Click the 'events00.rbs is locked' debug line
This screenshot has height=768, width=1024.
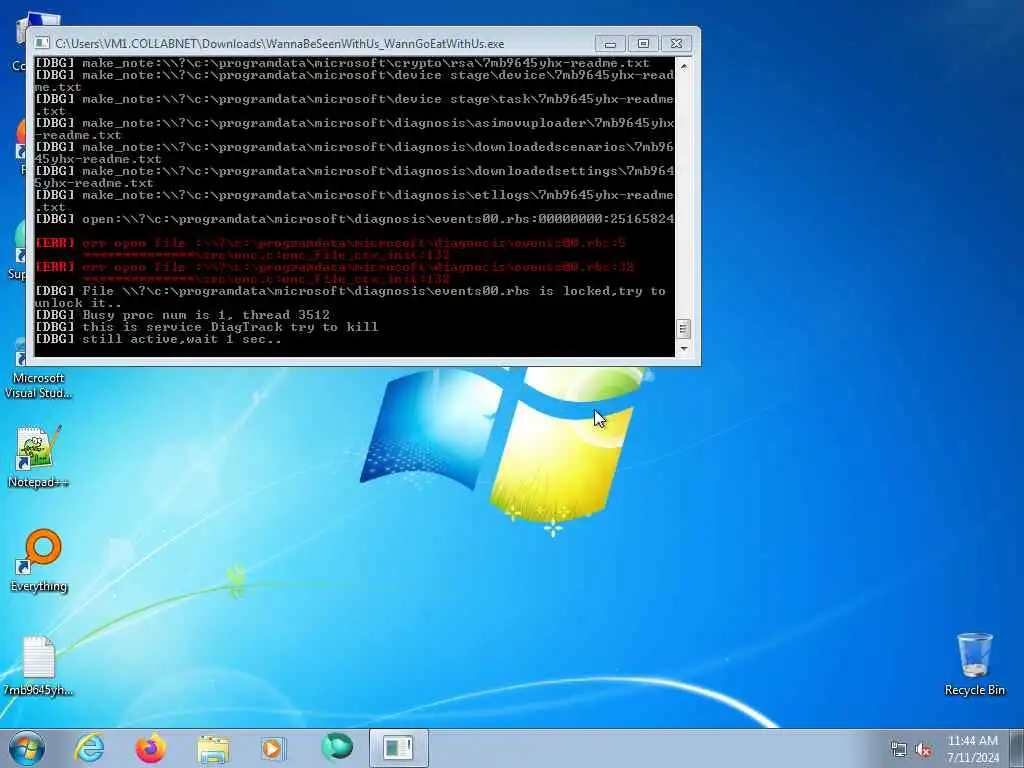tap(351, 297)
